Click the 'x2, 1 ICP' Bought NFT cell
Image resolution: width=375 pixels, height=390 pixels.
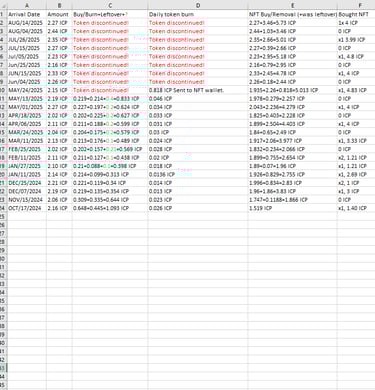coord(356,183)
